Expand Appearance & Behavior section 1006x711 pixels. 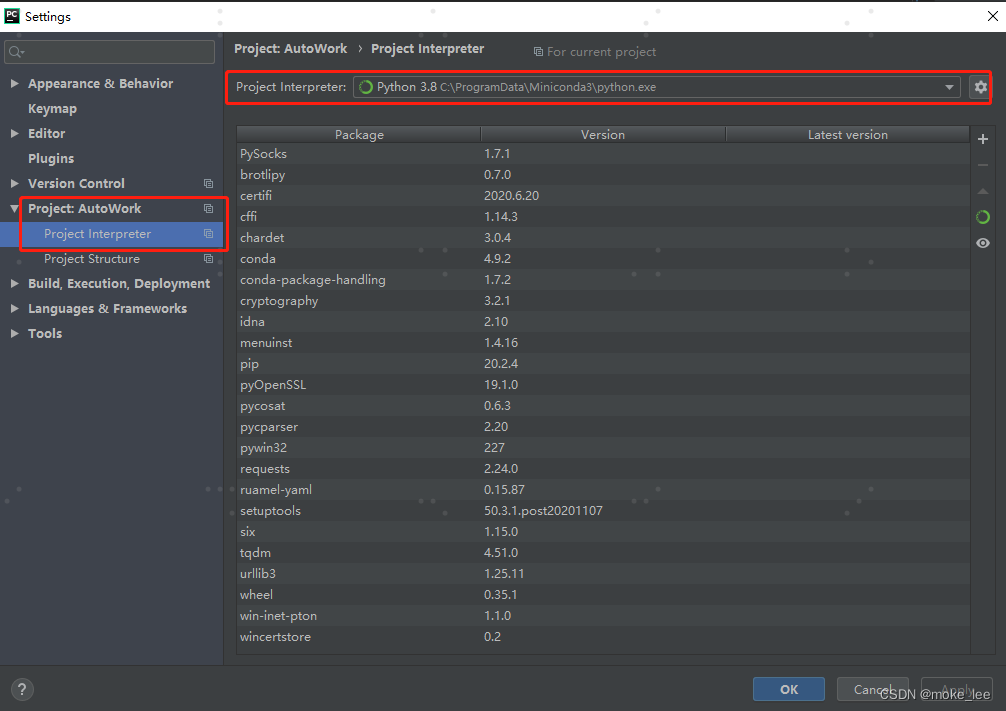(x=14, y=83)
